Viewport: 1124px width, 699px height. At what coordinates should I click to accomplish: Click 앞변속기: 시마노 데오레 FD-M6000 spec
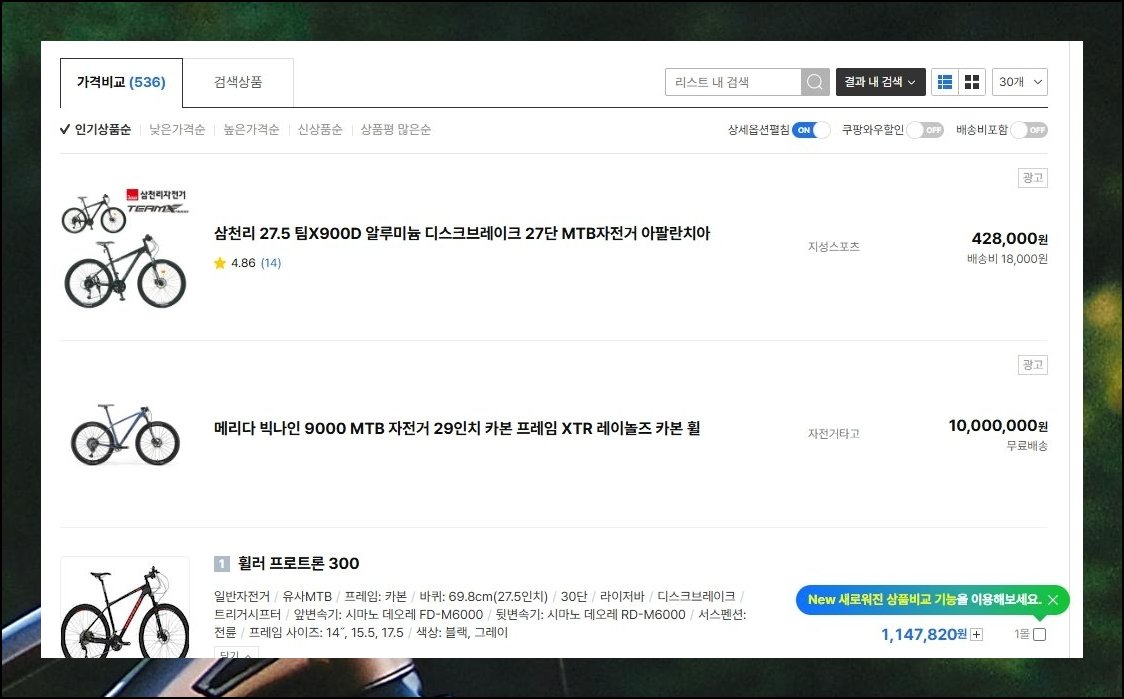click(x=389, y=614)
